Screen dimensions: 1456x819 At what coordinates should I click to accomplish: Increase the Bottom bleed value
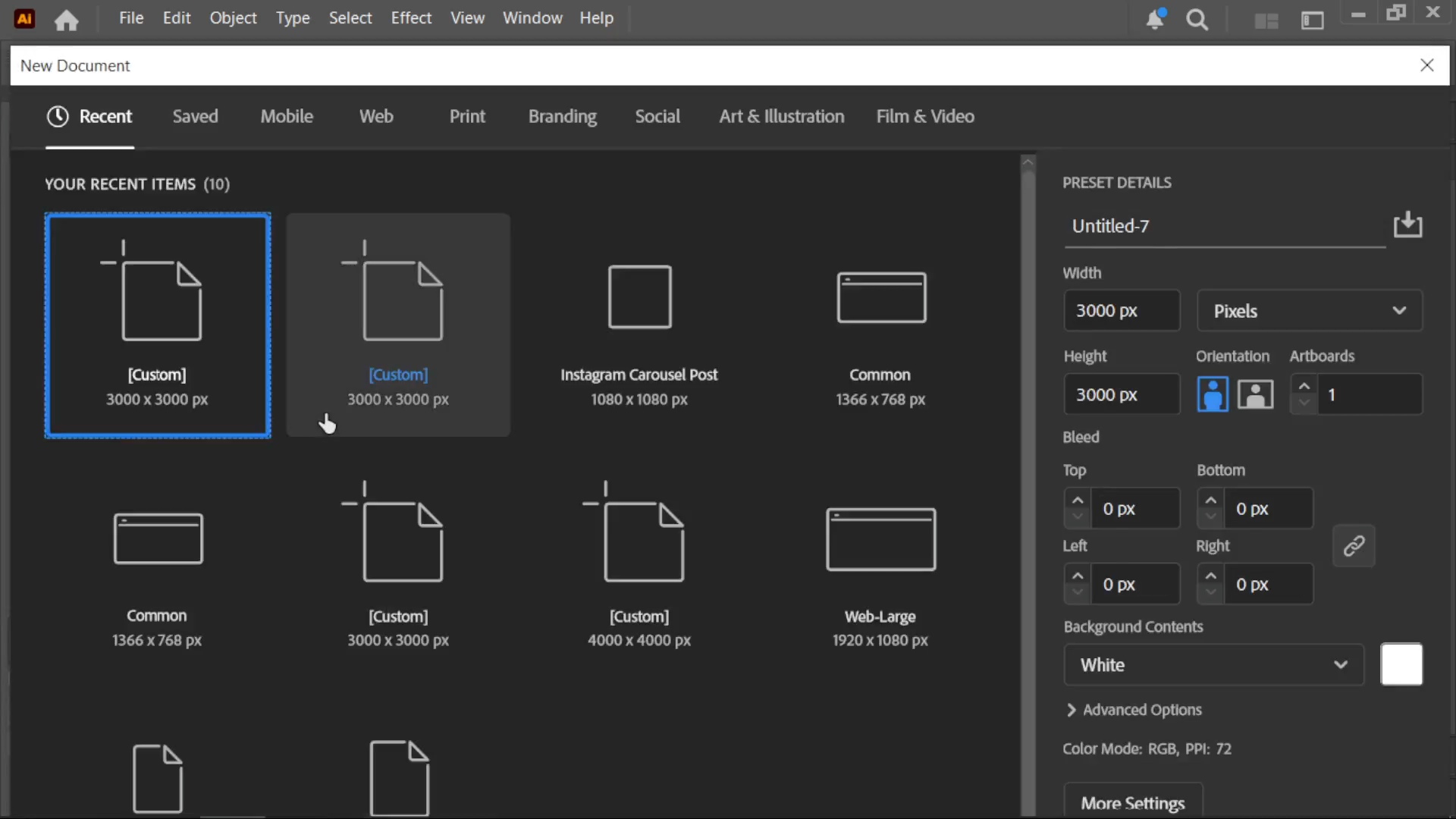pyautogui.click(x=1210, y=500)
